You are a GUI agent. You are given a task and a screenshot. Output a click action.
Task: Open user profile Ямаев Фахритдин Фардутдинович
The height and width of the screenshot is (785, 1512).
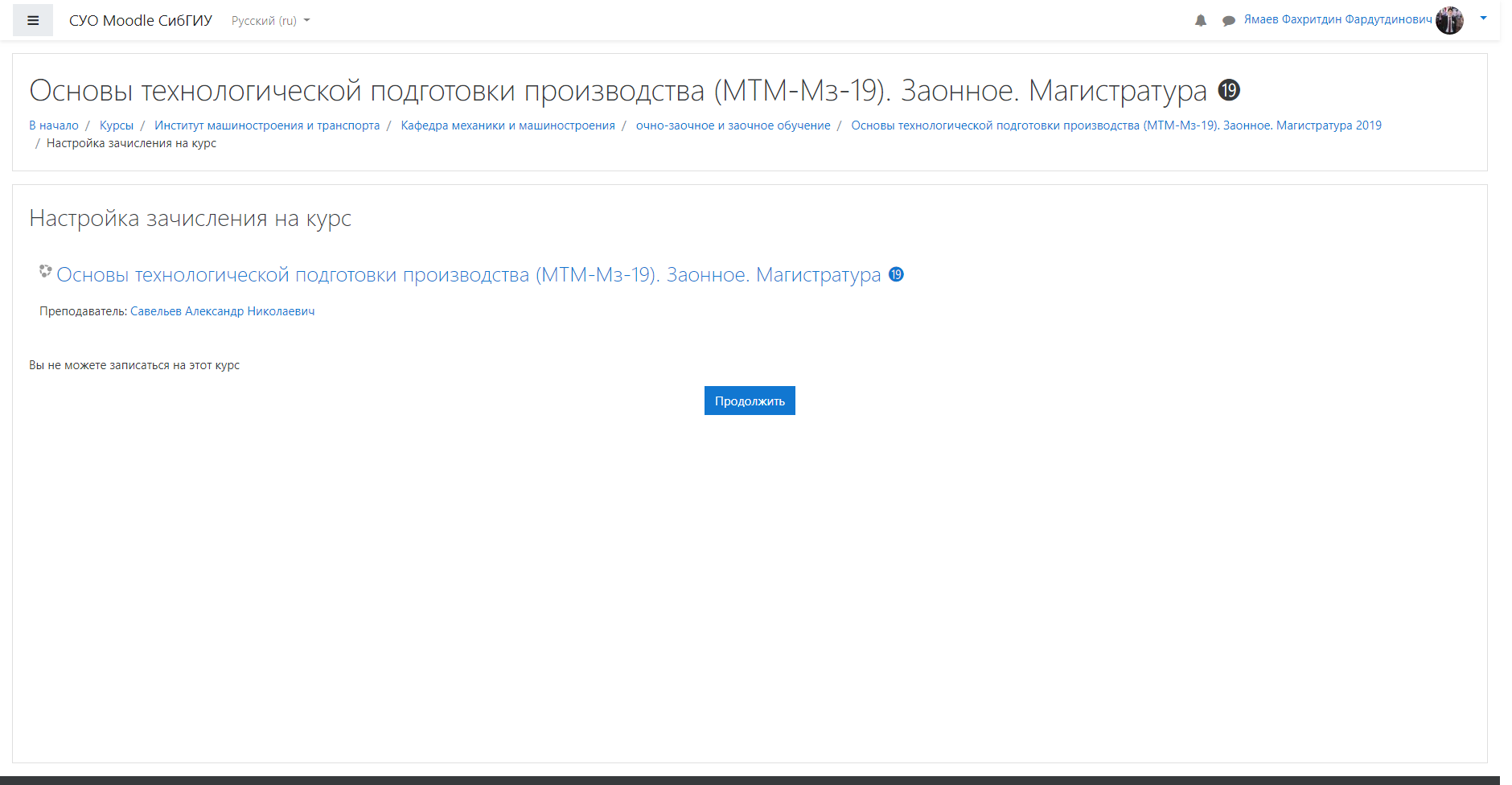click(x=1338, y=19)
